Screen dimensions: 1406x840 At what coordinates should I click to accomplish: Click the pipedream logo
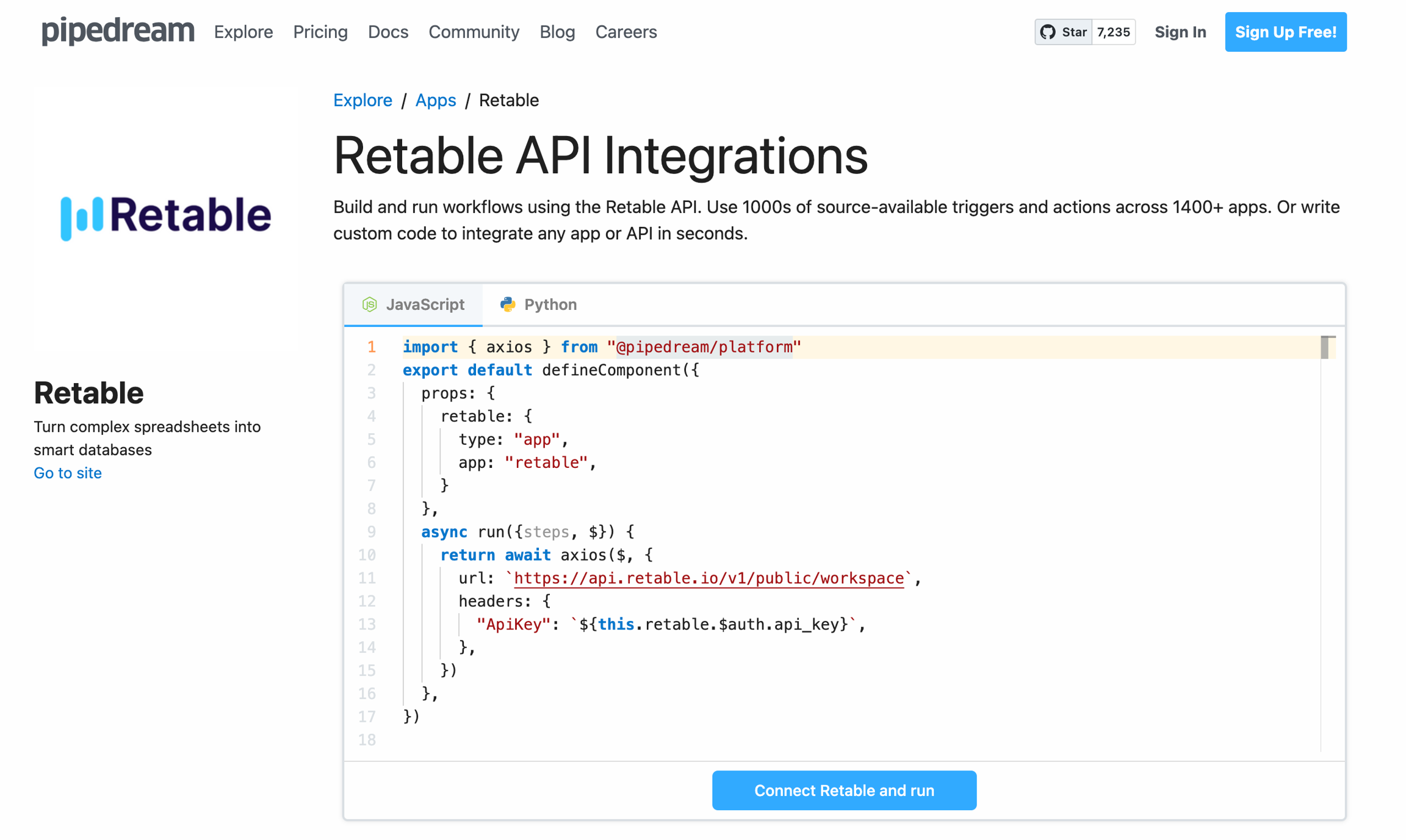click(117, 31)
